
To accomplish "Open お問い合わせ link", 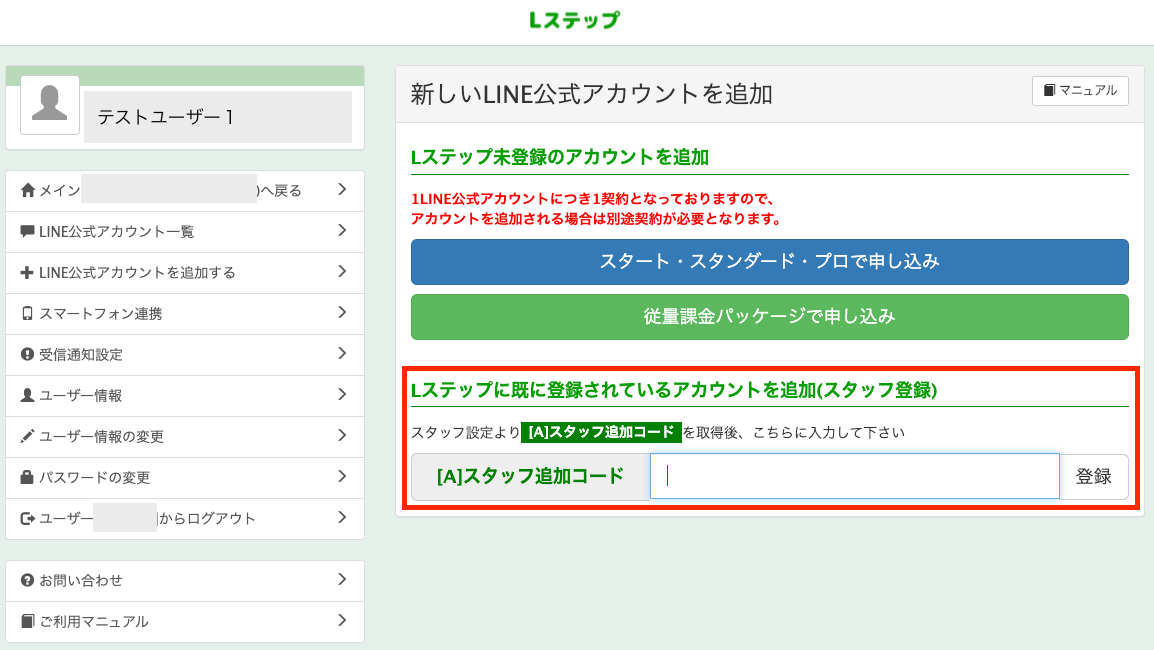I will tap(185, 581).
